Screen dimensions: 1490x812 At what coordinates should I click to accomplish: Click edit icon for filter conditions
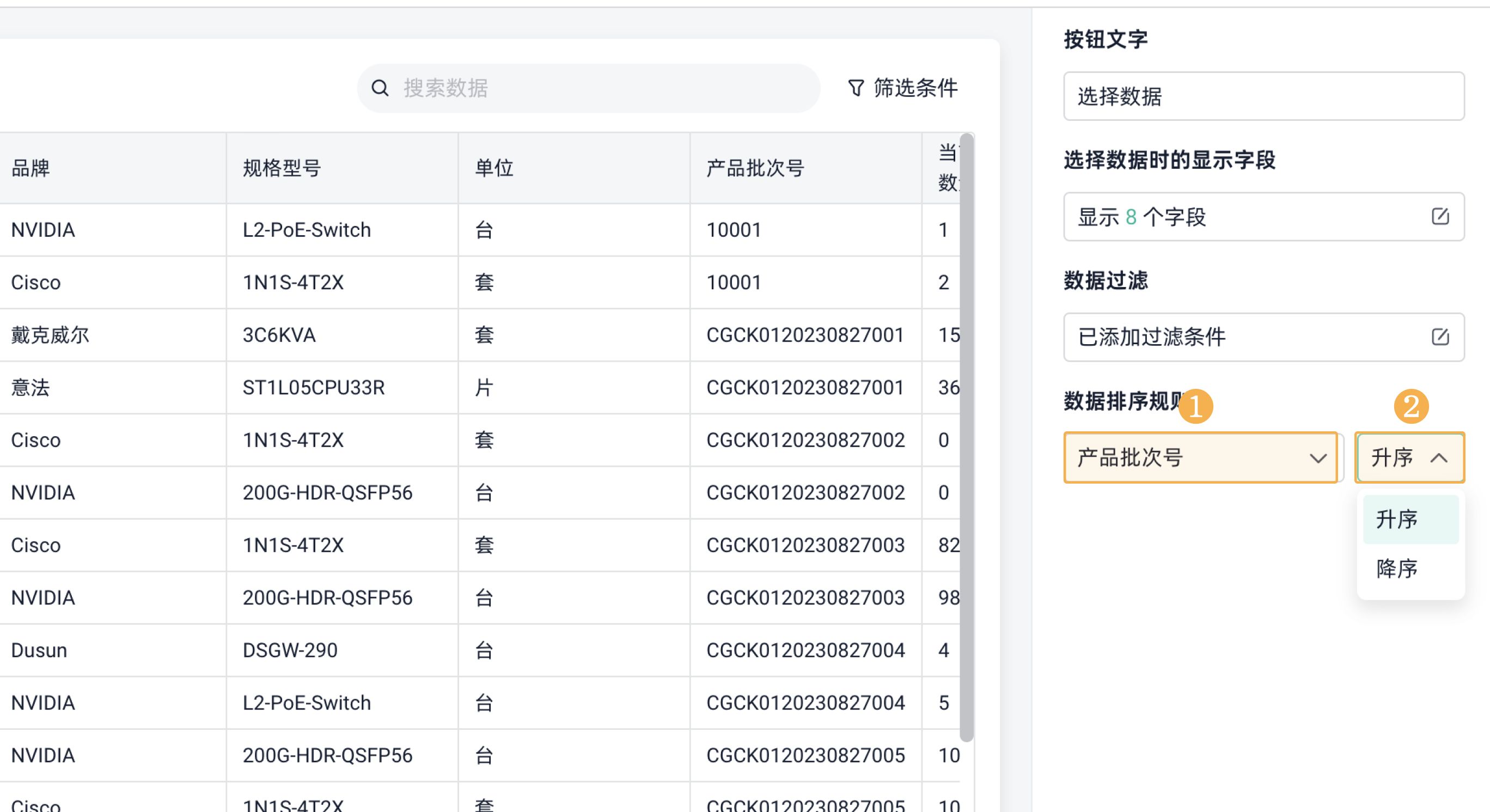pos(1440,337)
